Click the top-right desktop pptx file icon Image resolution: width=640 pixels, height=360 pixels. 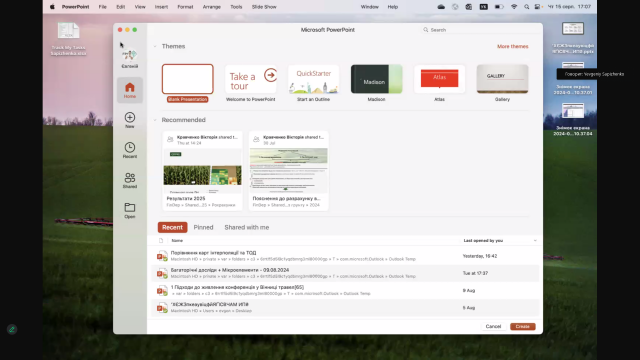573,29
